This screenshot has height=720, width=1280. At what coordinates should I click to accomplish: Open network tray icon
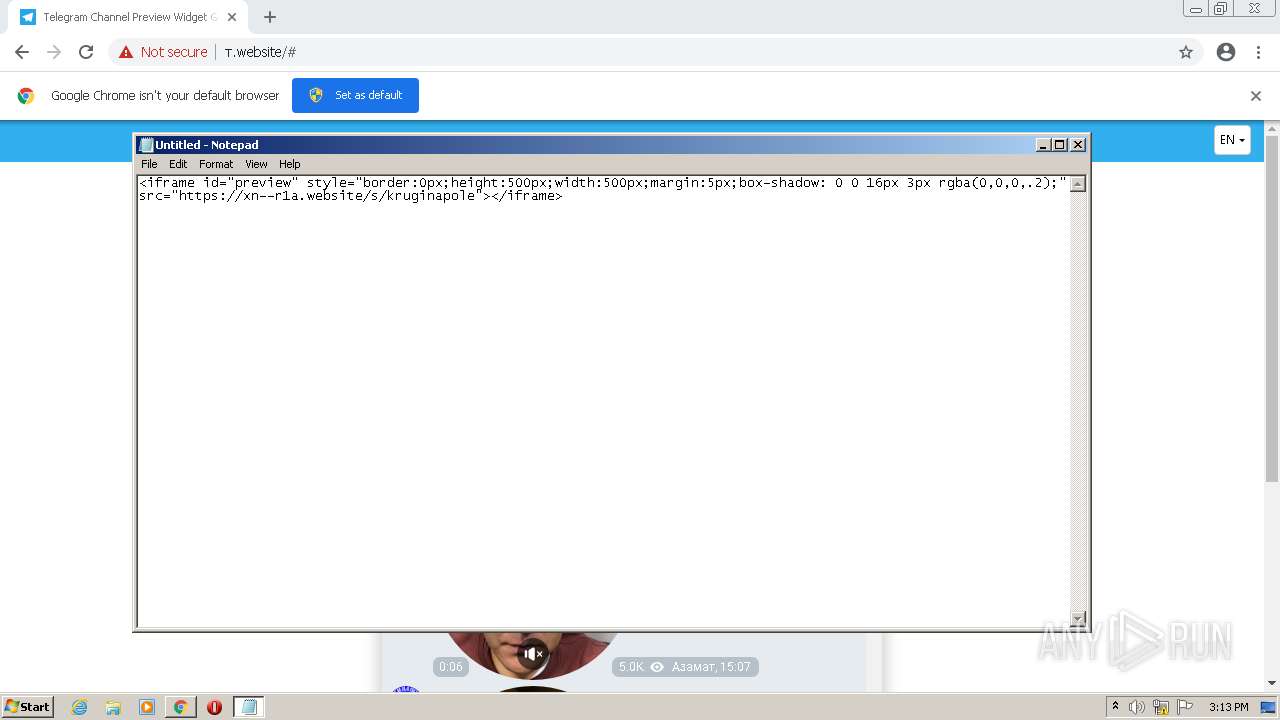pyautogui.click(x=1161, y=707)
